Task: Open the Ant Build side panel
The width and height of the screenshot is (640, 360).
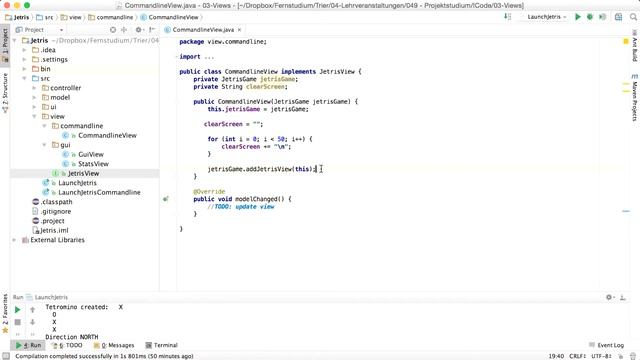Action: [x=635, y=46]
